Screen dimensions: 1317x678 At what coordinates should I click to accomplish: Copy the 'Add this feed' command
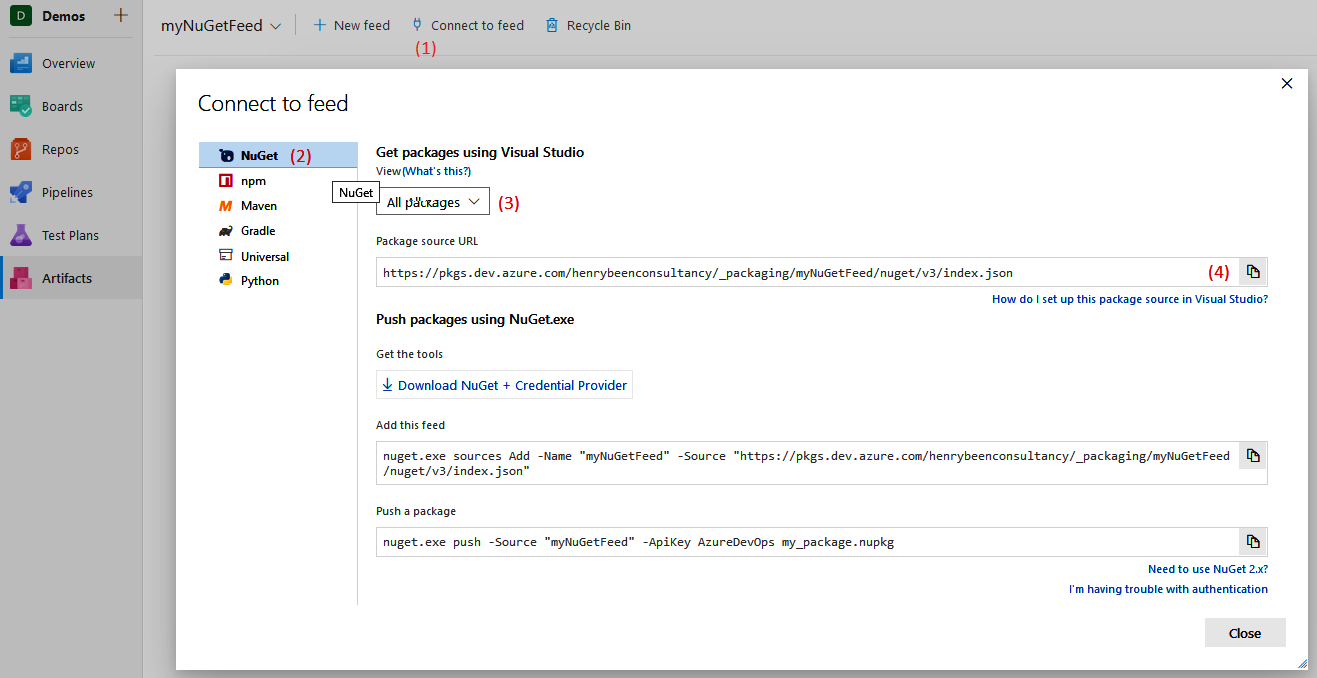pos(1253,456)
